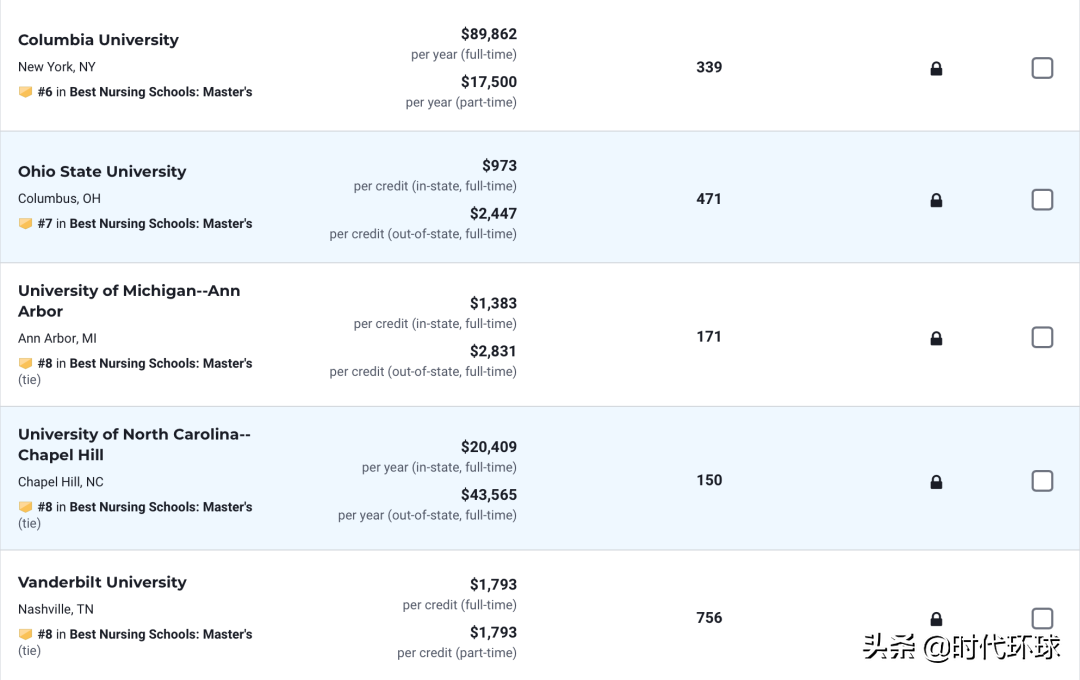The height and width of the screenshot is (680, 1080).
Task: Click Ohio State's #7 Best Nursing Schools ranking
Action: coord(160,224)
